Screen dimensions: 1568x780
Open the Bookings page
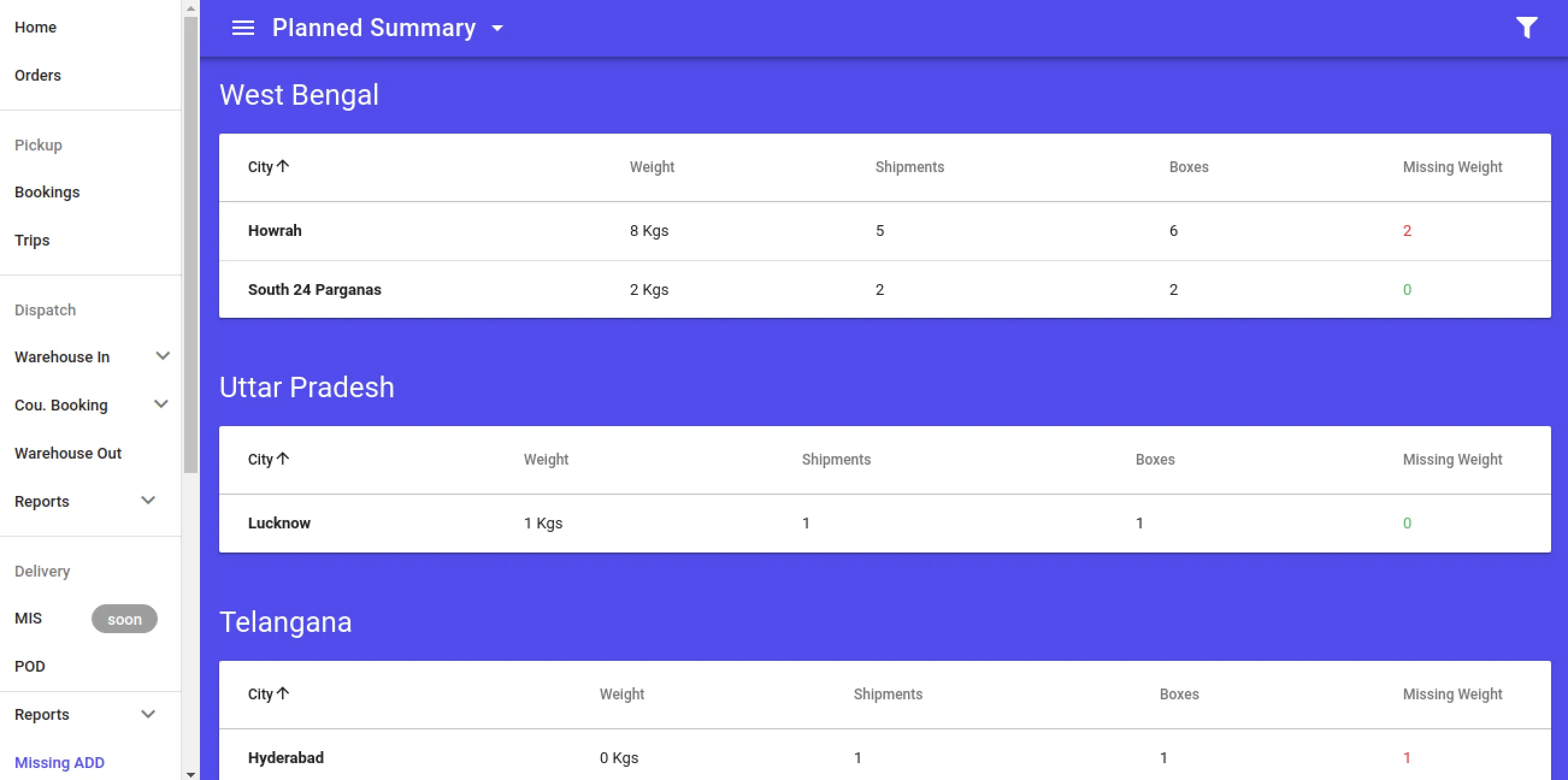[47, 192]
